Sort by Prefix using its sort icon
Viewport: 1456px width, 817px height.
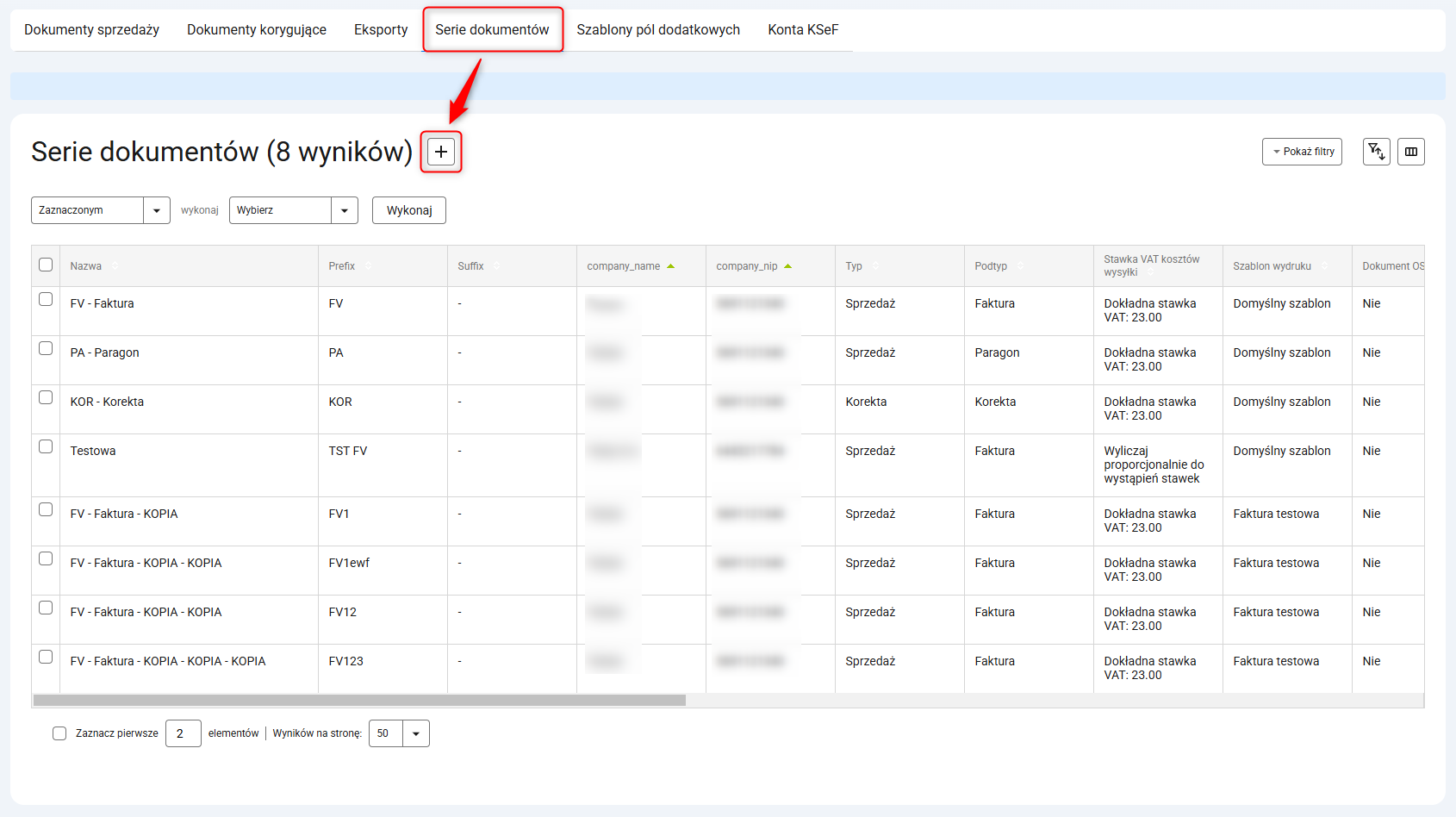pyautogui.click(x=368, y=266)
